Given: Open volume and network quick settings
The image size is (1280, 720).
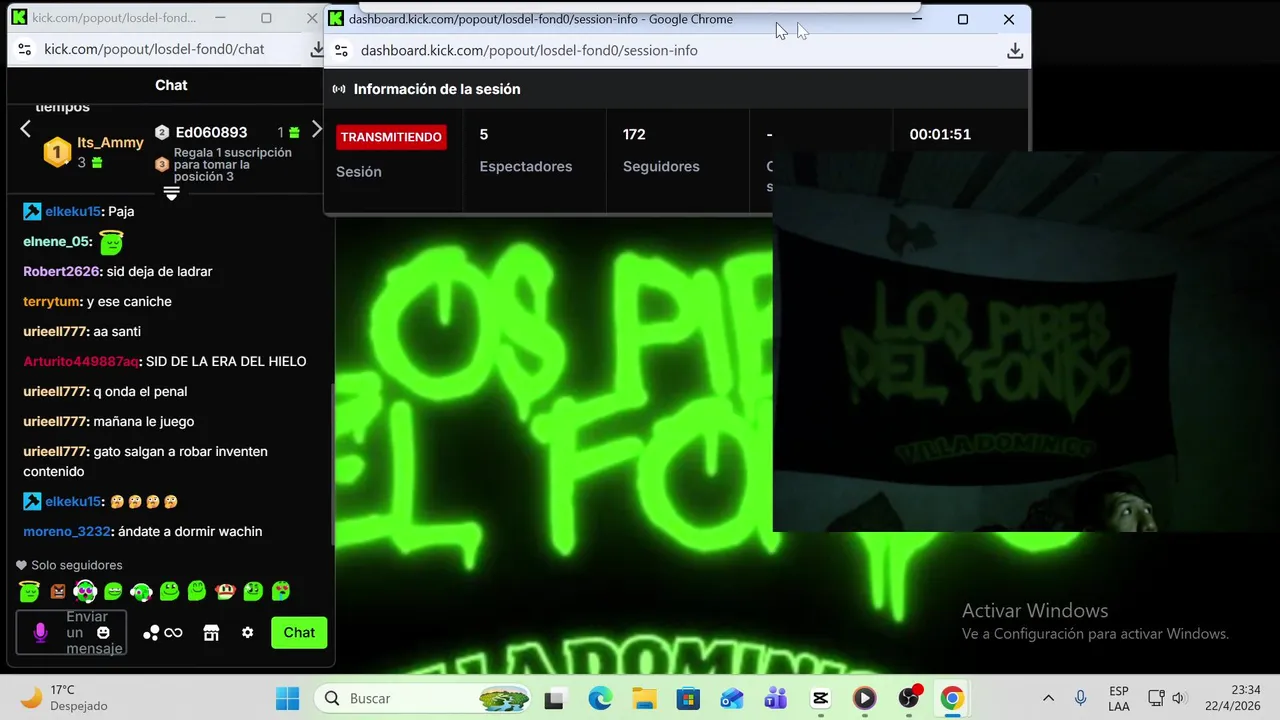Looking at the screenshot, I should pyautogui.click(x=1167, y=698).
